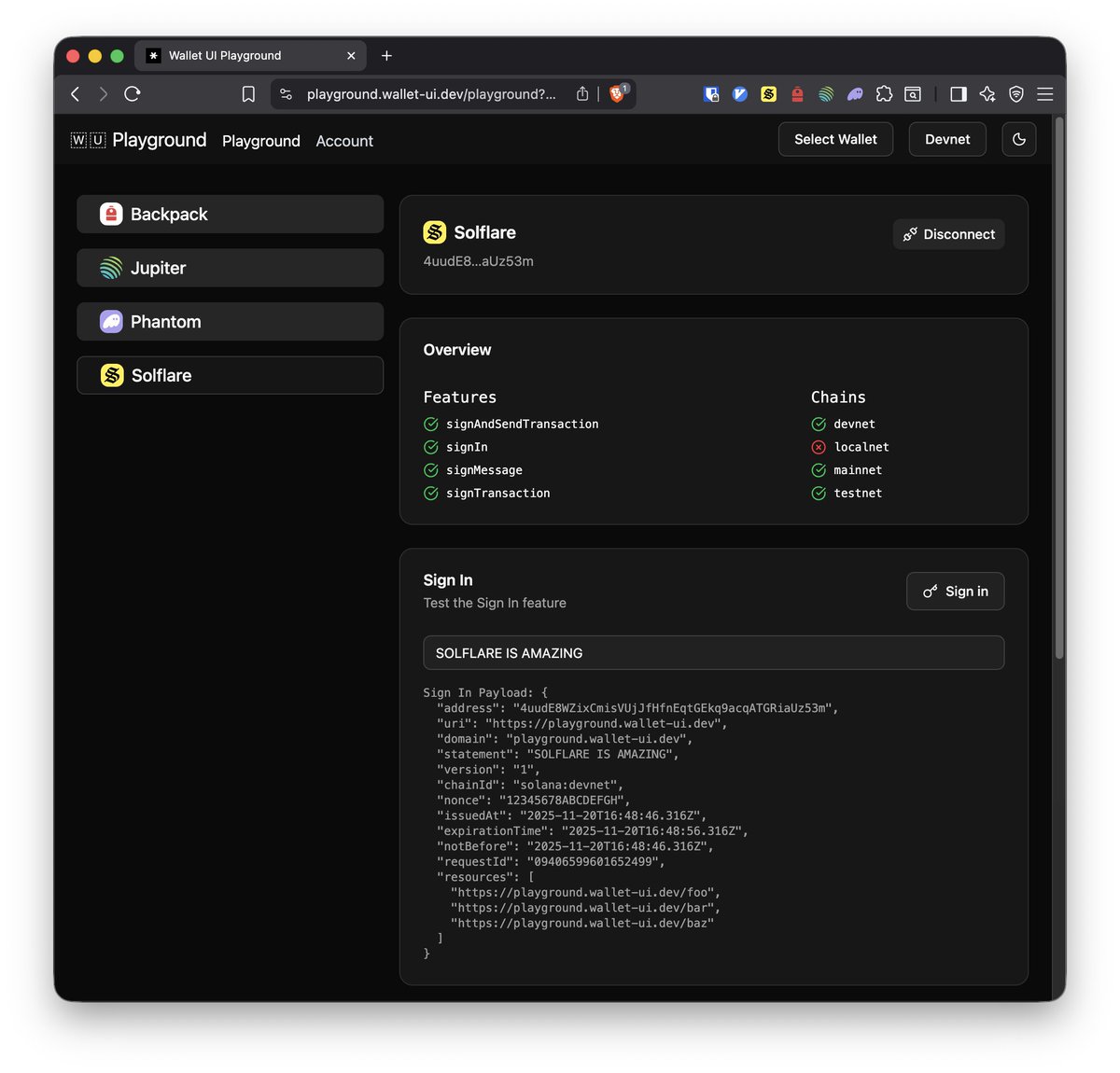Click the signTransaction feature entry

coord(487,494)
